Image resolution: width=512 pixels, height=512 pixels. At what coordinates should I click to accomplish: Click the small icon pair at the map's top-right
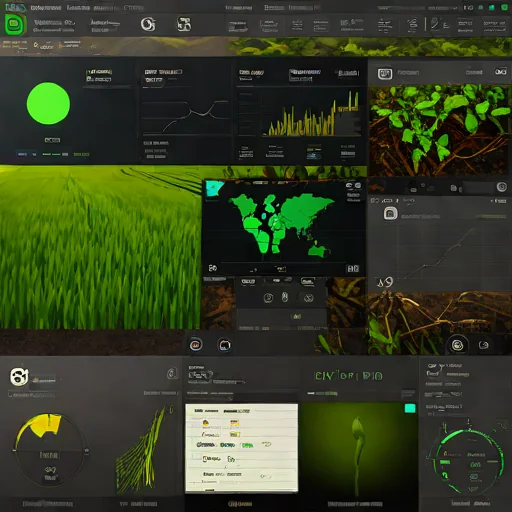pyautogui.click(x=354, y=185)
